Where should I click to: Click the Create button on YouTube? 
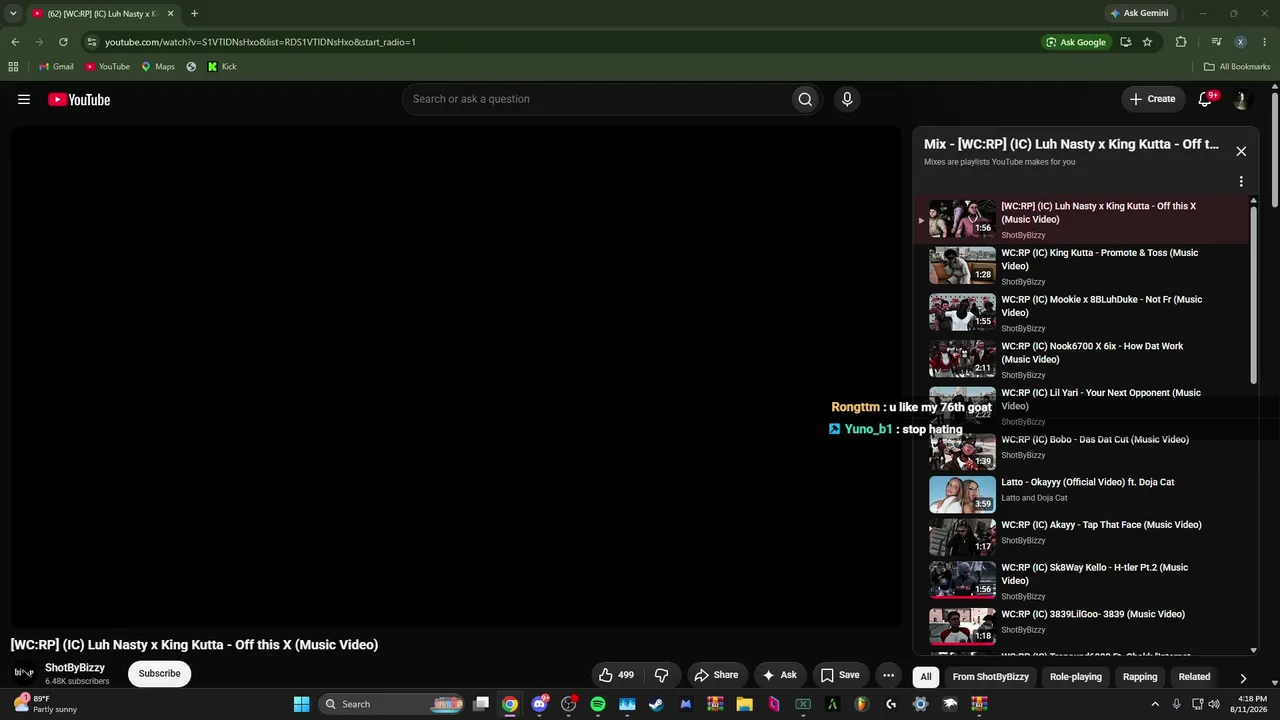click(1152, 99)
